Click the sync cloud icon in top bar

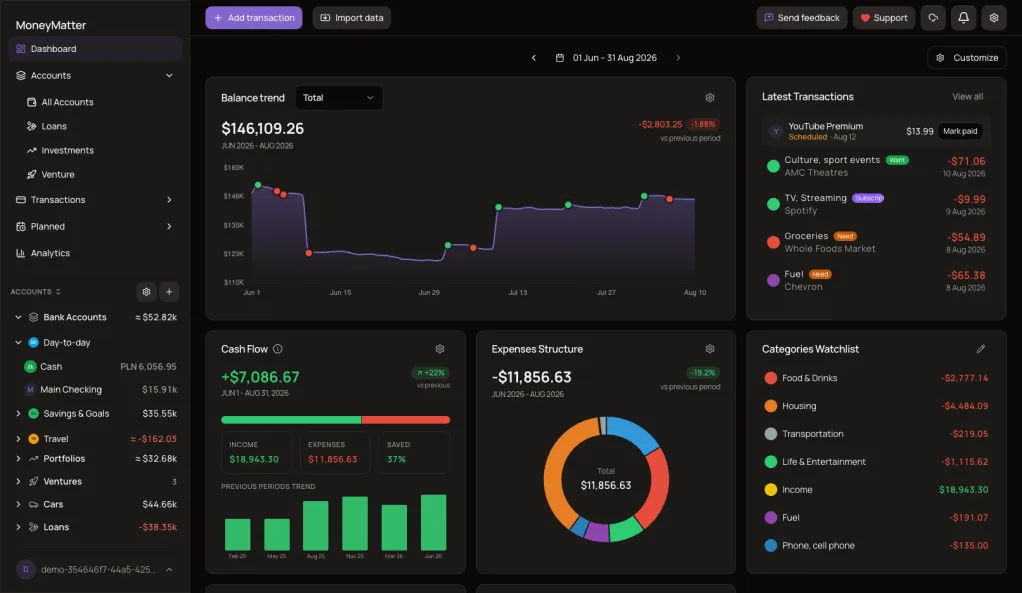coord(933,18)
